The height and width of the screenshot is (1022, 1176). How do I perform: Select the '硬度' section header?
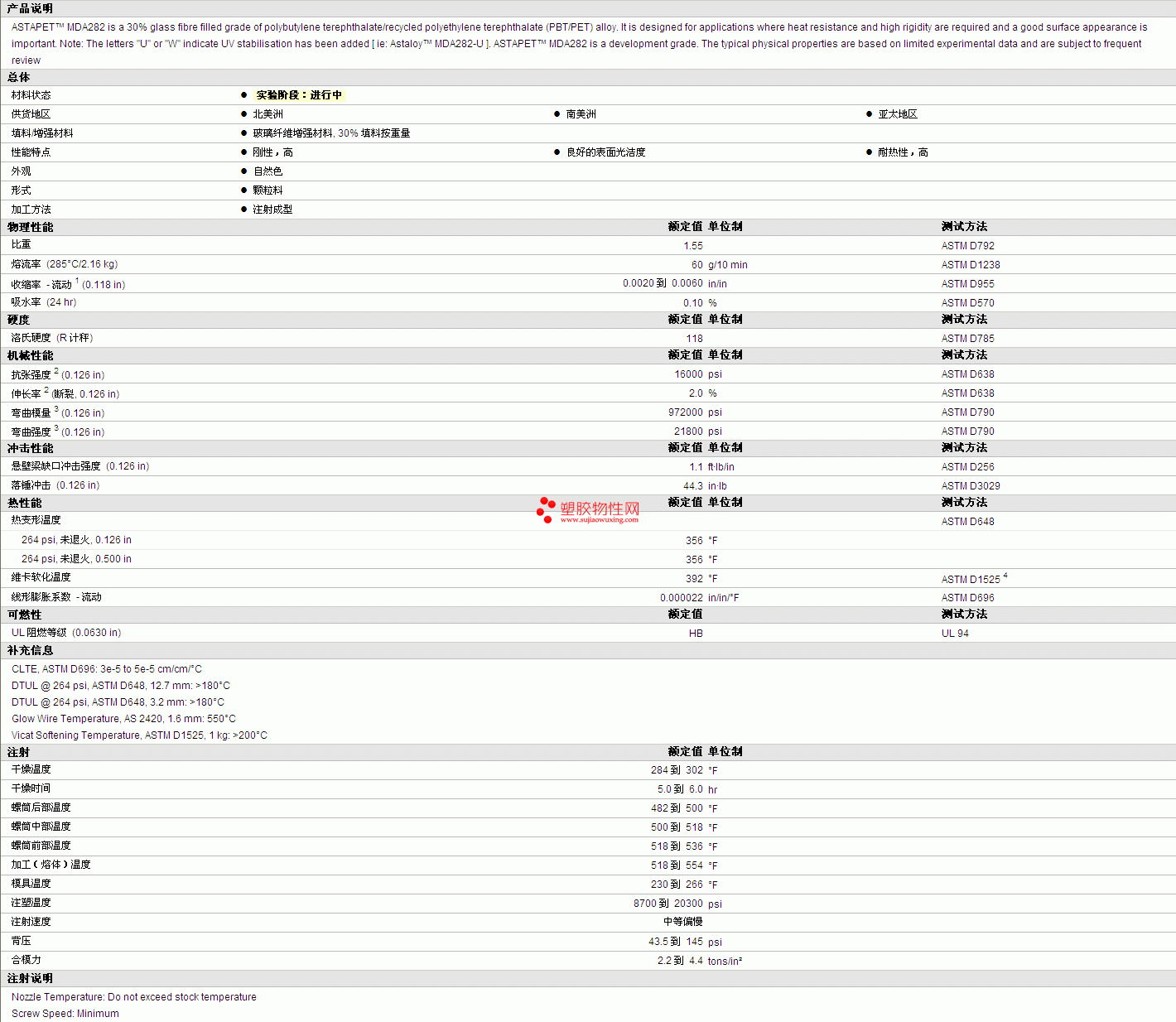[18, 320]
